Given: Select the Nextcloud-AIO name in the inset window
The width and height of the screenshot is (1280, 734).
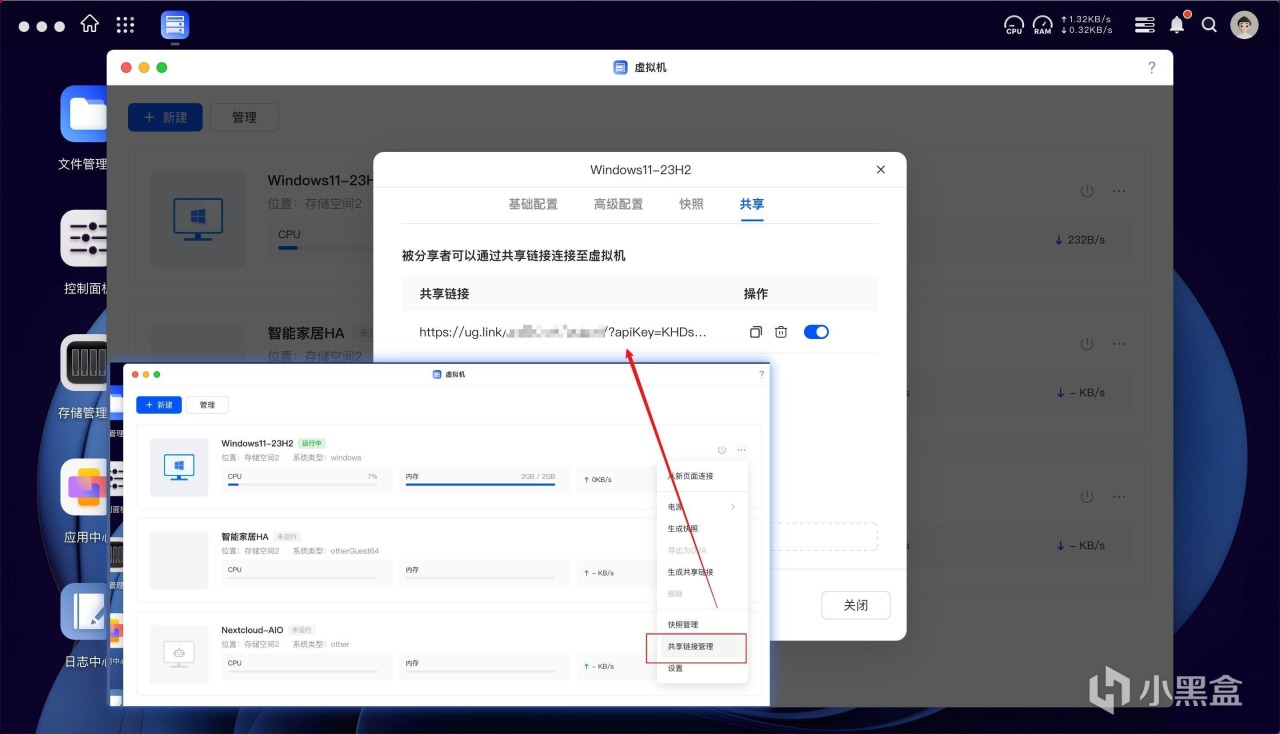Looking at the screenshot, I should coord(252,630).
